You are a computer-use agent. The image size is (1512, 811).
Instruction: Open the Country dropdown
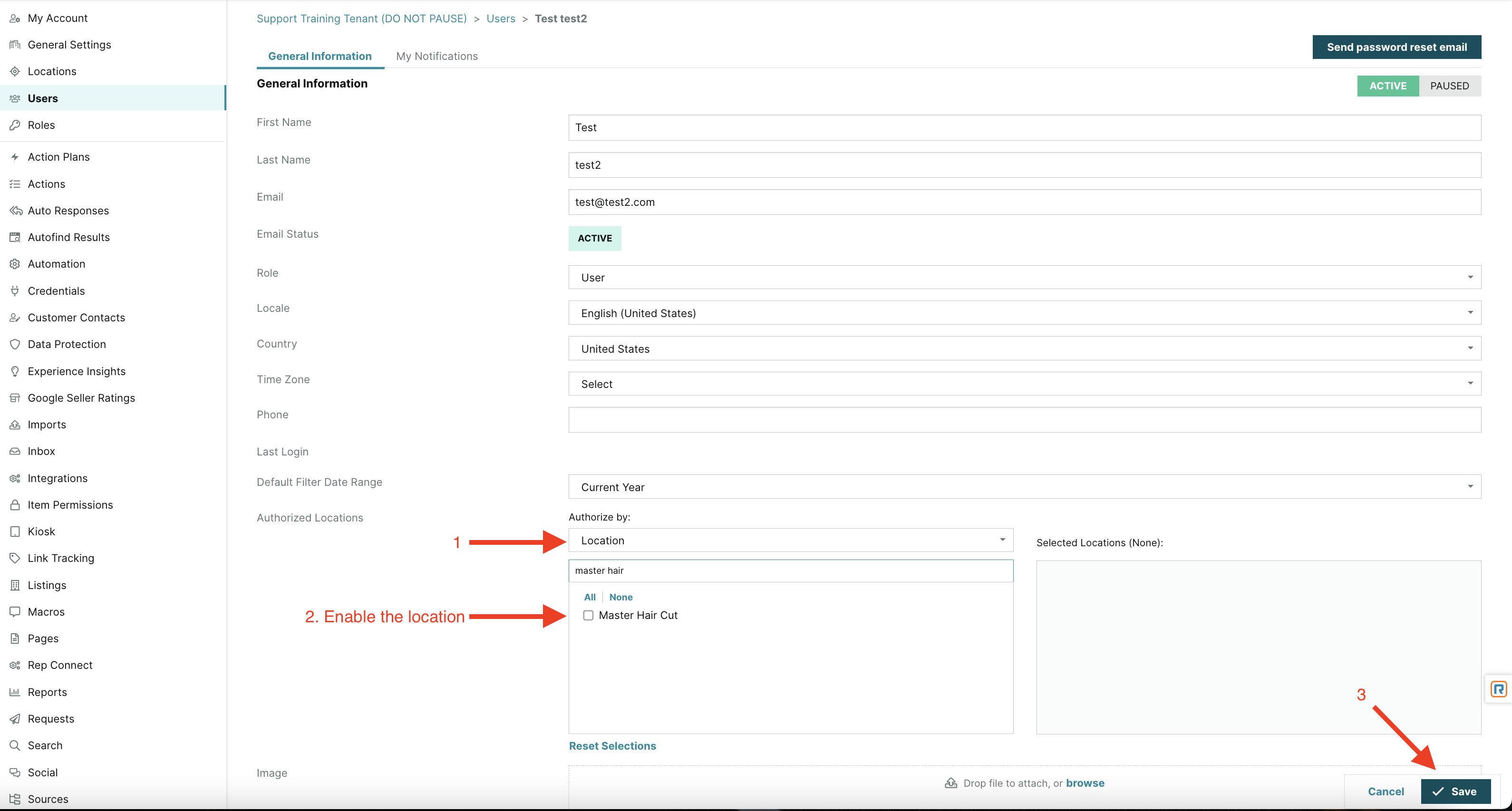point(1024,348)
